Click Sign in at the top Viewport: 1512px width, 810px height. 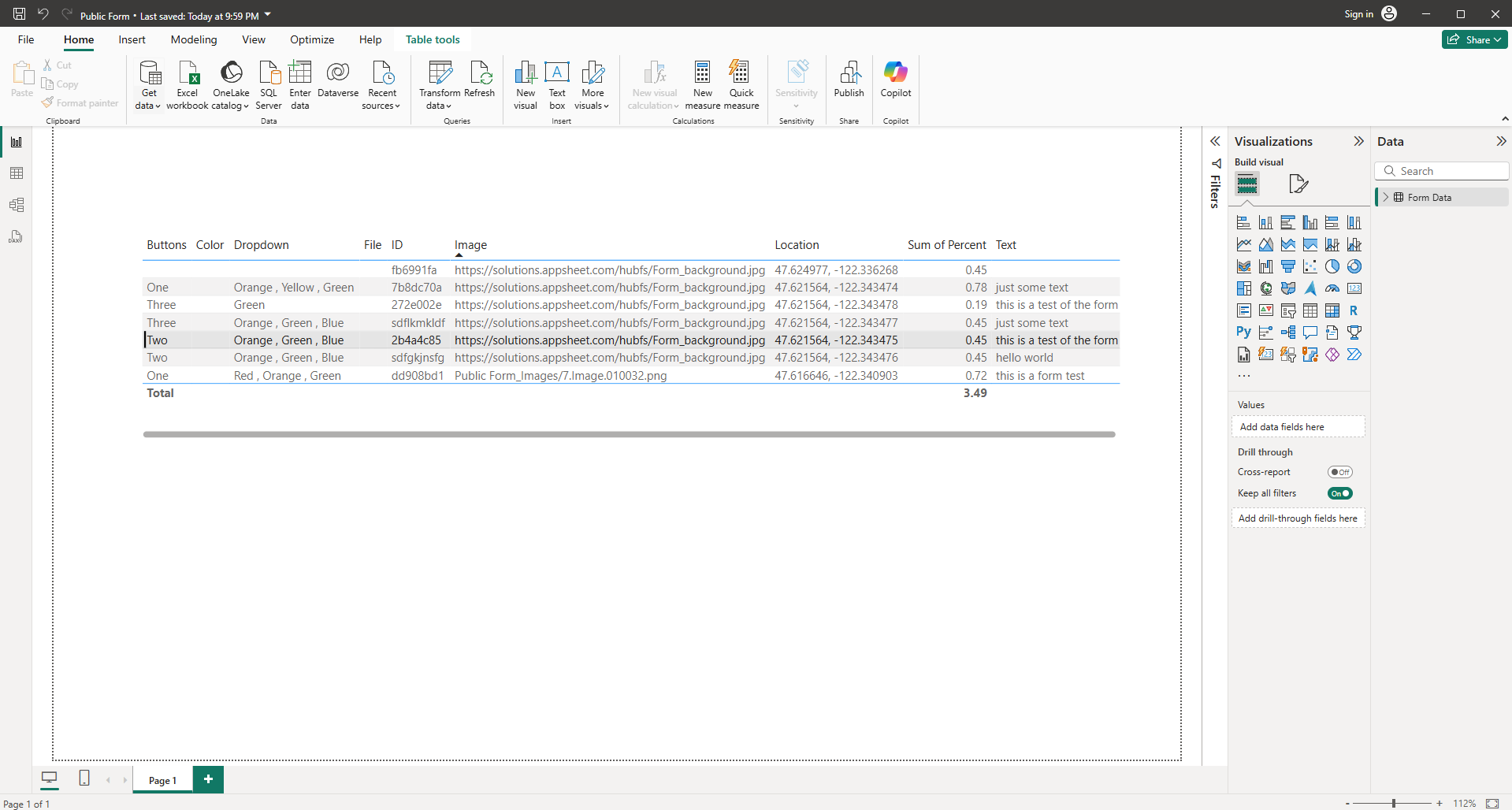point(1358,14)
